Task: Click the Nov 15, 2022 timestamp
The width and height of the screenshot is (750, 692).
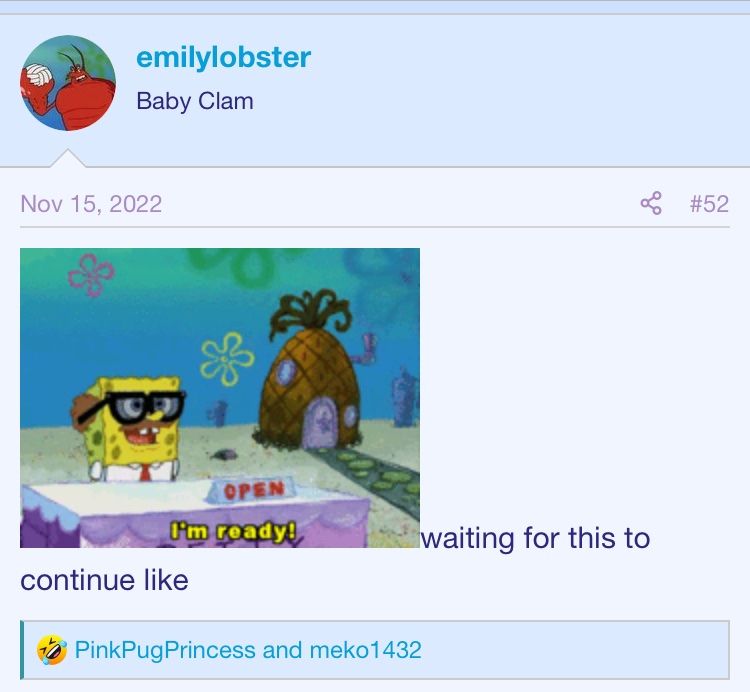Action: pos(91,204)
